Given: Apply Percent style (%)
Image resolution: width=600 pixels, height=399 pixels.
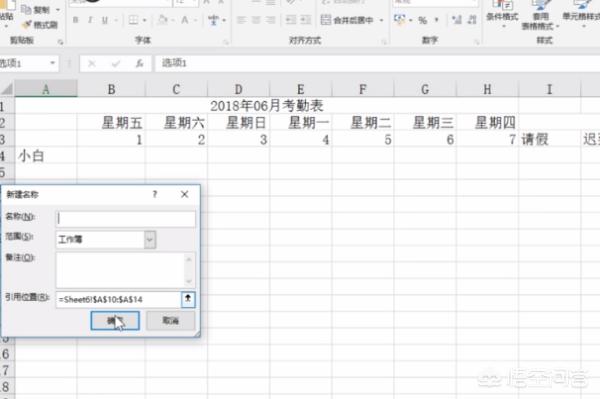Looking at the screenshot, I should 422,20.
